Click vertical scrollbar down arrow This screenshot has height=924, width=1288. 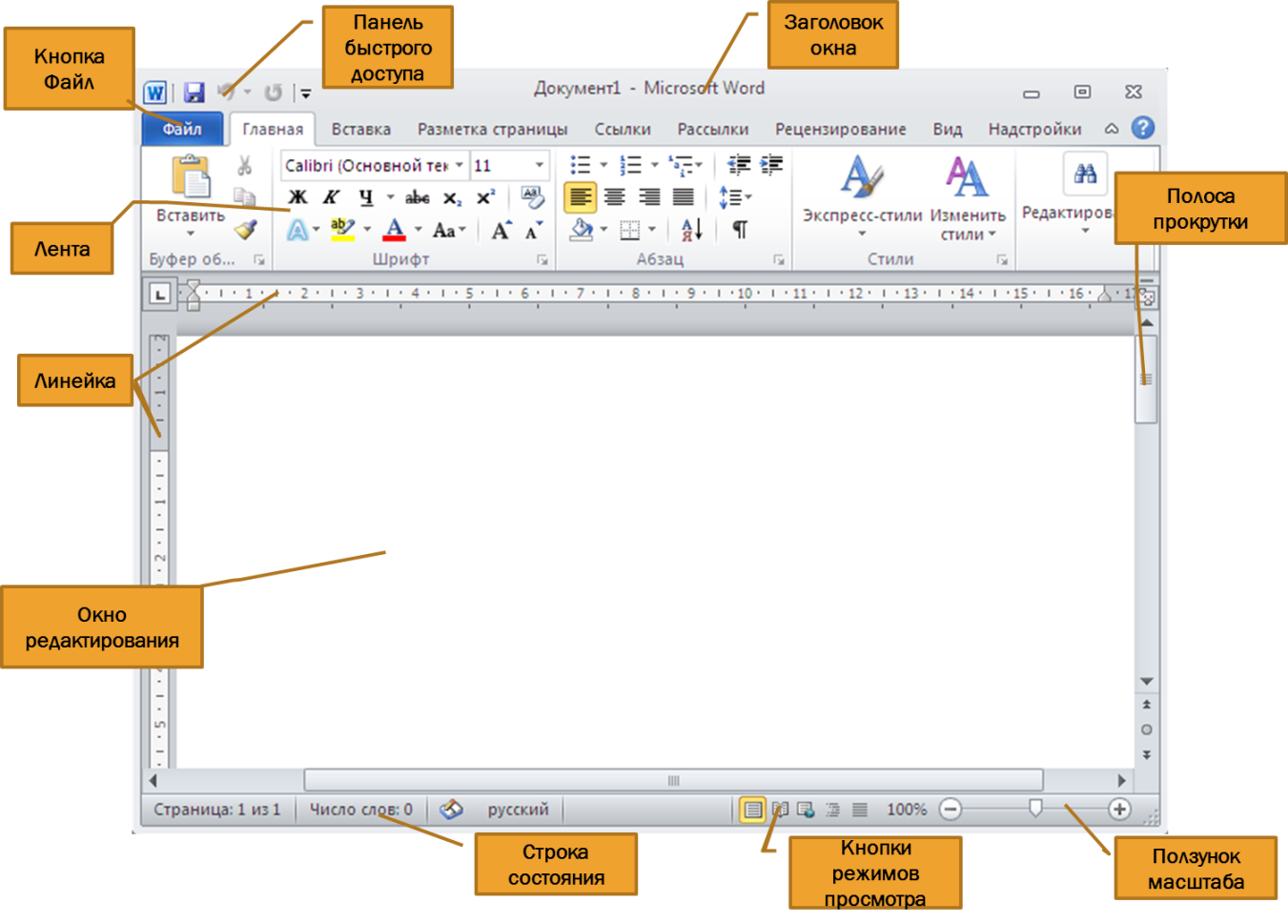[x=1147, y=682]
